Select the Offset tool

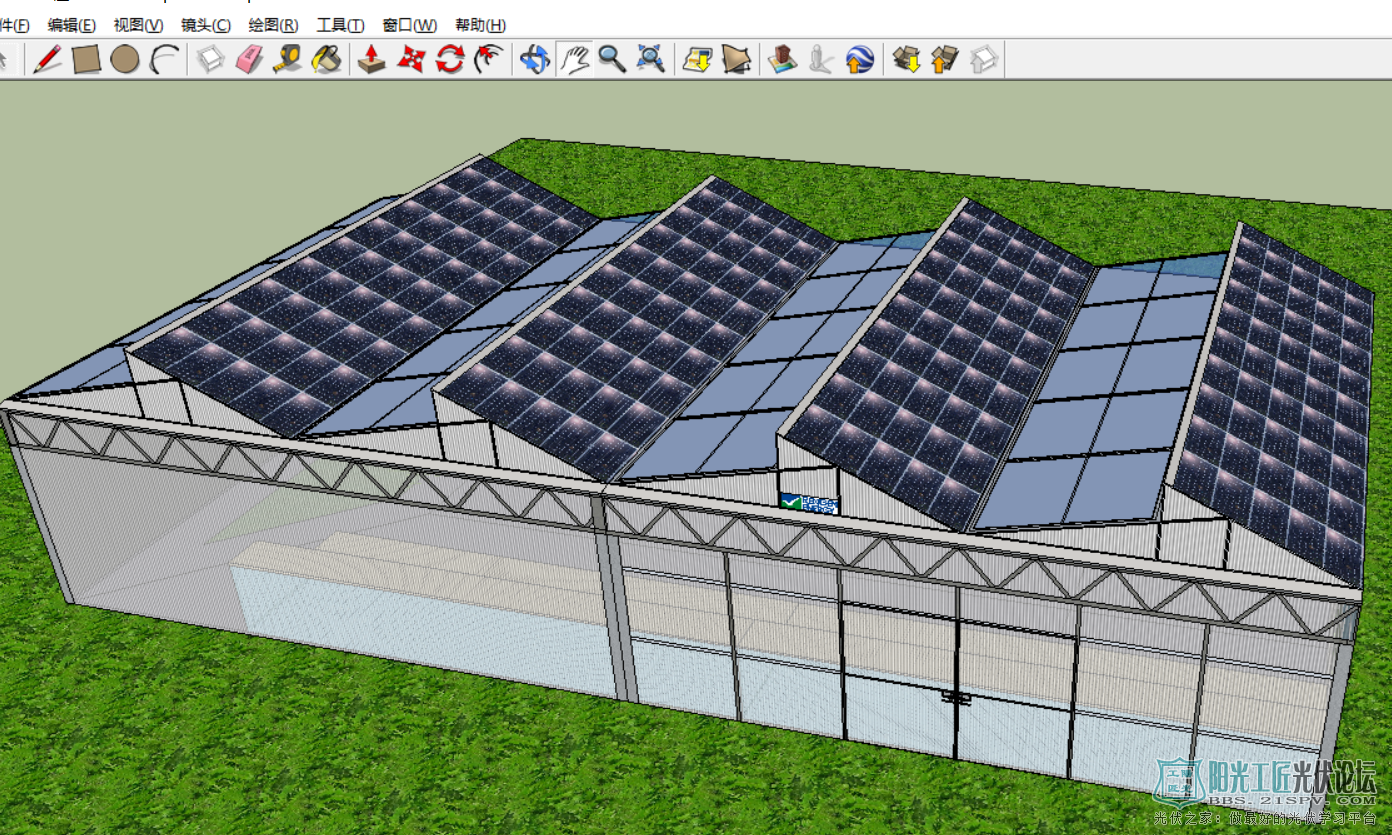[489, 60]
